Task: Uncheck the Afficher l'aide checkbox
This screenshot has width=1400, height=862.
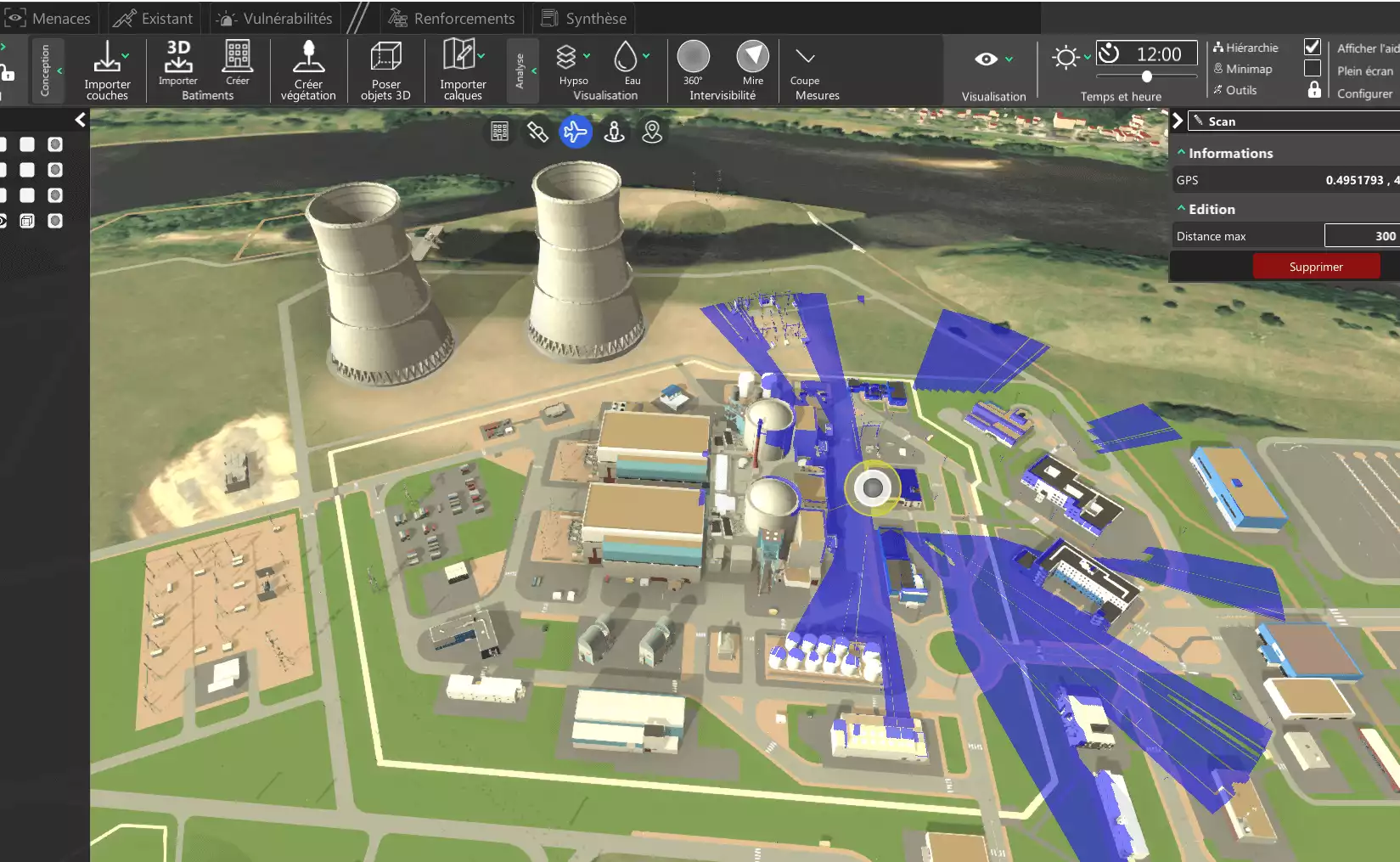Action: click(1313, 47)
